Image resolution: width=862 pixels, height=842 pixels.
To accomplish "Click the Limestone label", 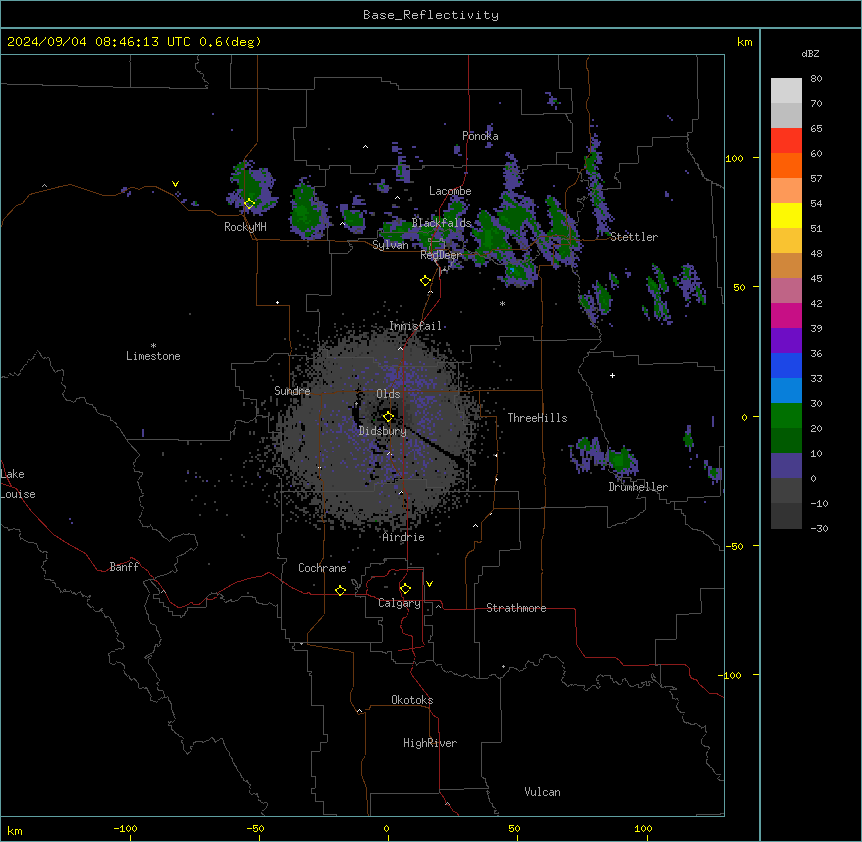I will [153, 356].
